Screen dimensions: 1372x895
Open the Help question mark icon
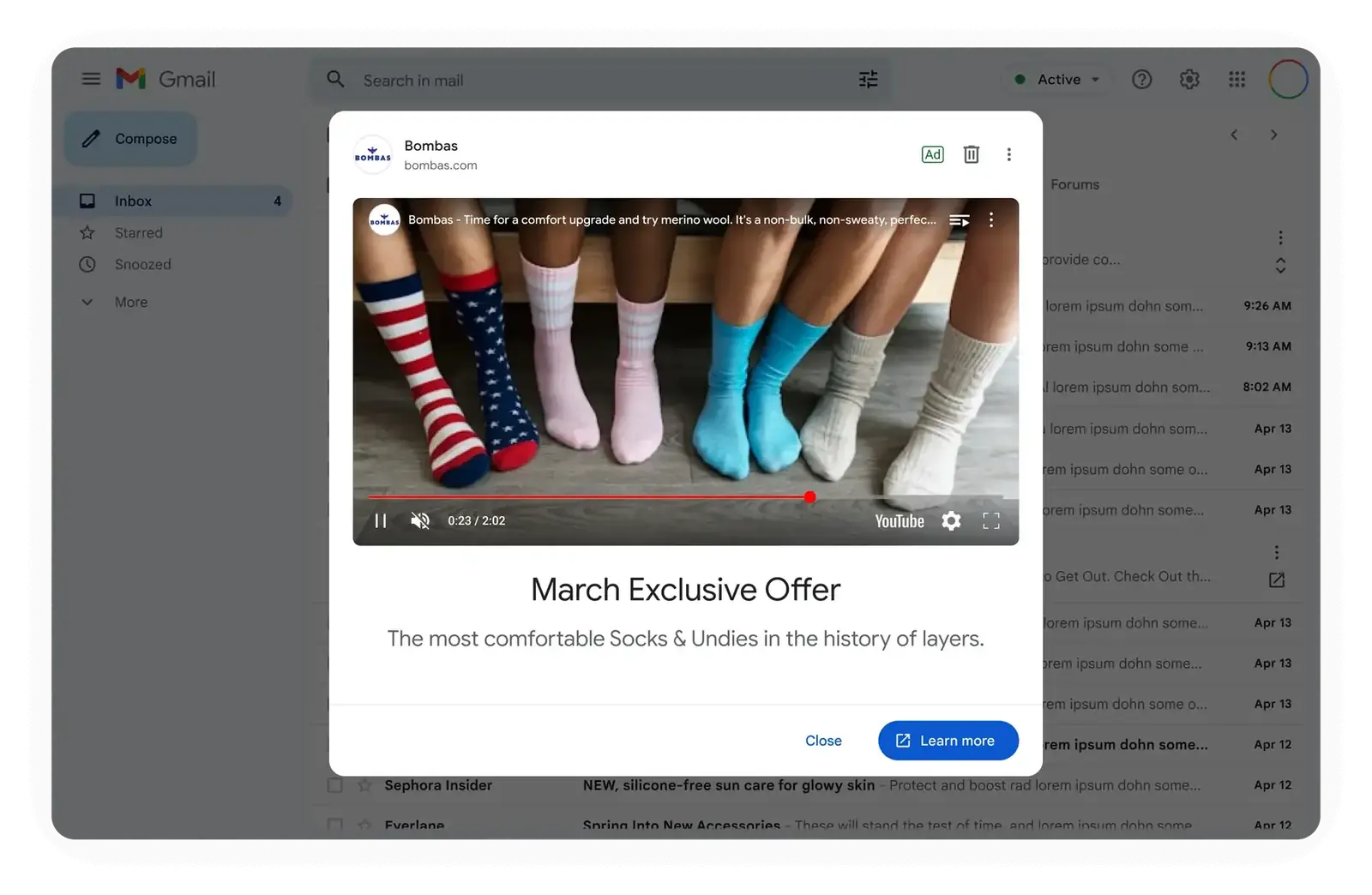[x=1141, y=79]
